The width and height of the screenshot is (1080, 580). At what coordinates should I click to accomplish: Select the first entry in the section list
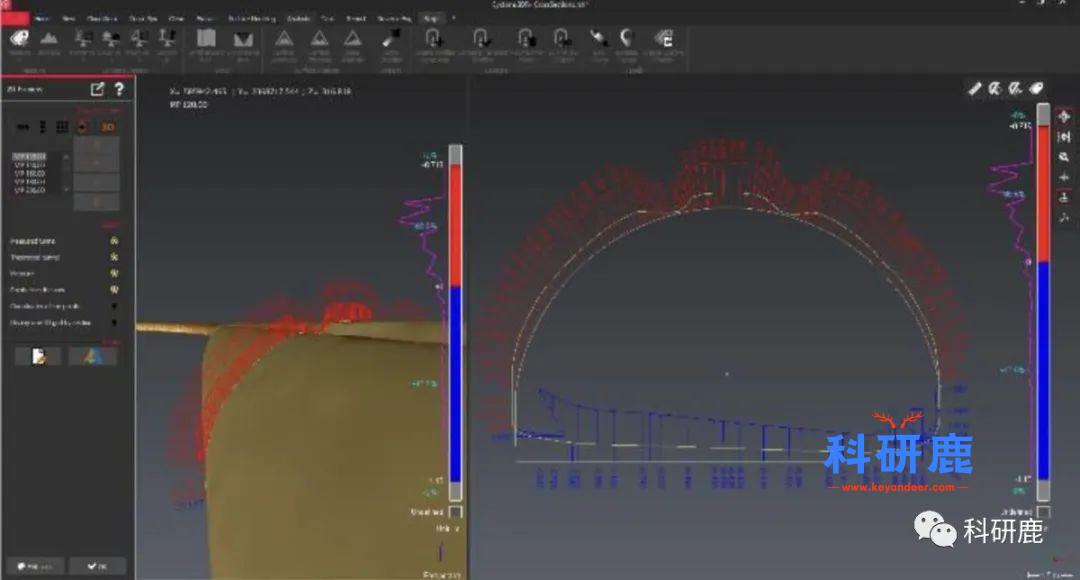tap(30, 157)
